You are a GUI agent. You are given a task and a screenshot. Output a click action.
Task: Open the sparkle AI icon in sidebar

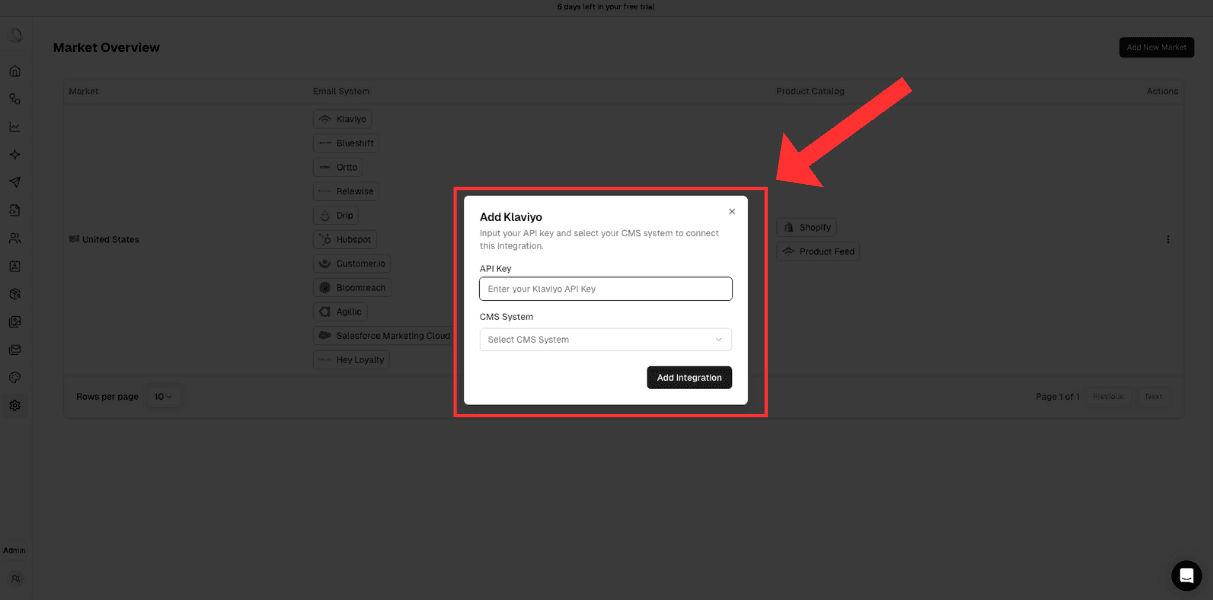[x=15, y=154]
